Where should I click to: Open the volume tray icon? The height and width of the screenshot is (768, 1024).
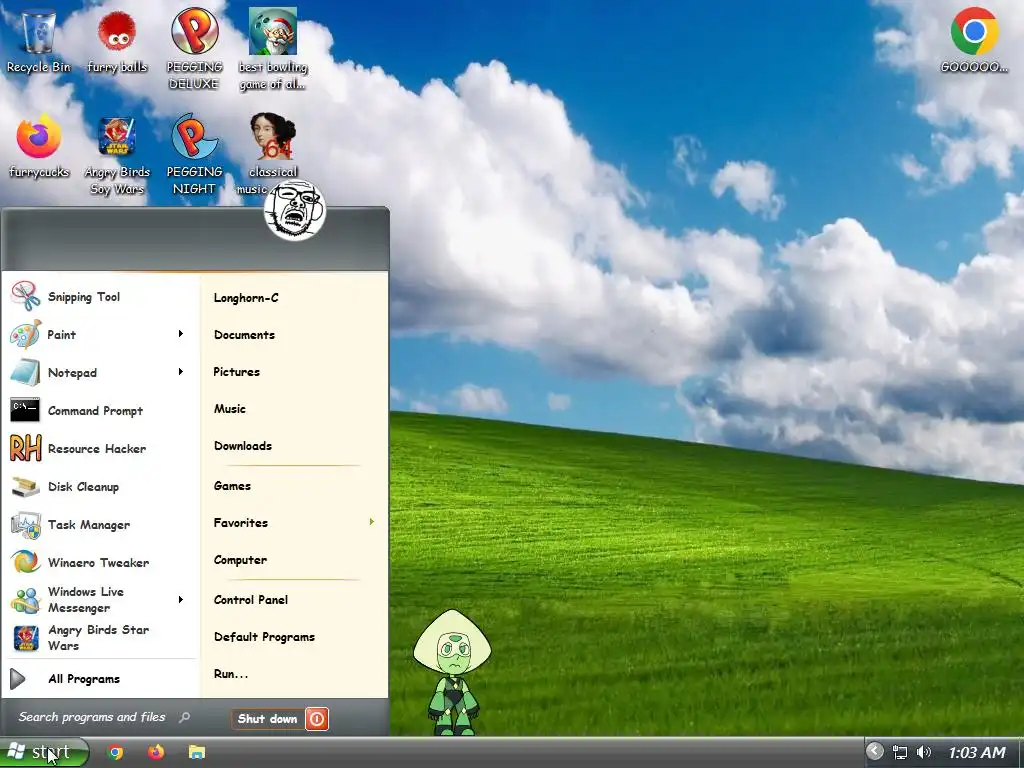923,752
